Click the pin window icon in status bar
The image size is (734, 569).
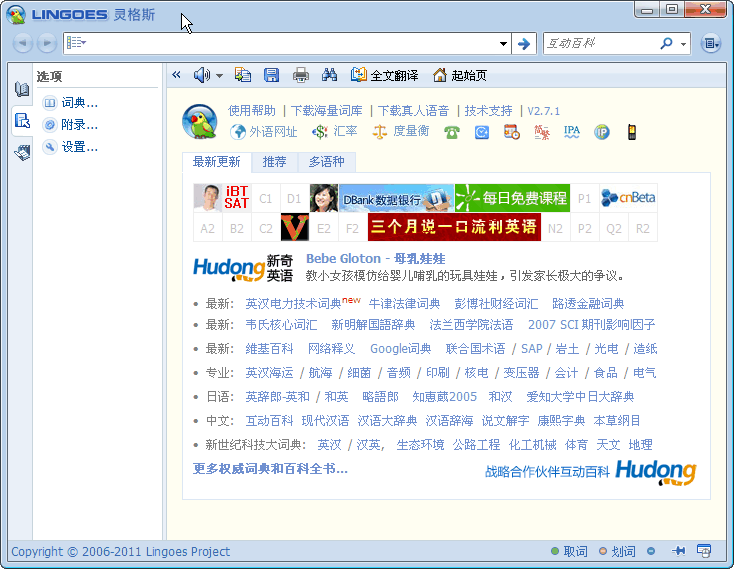[678, 551]
